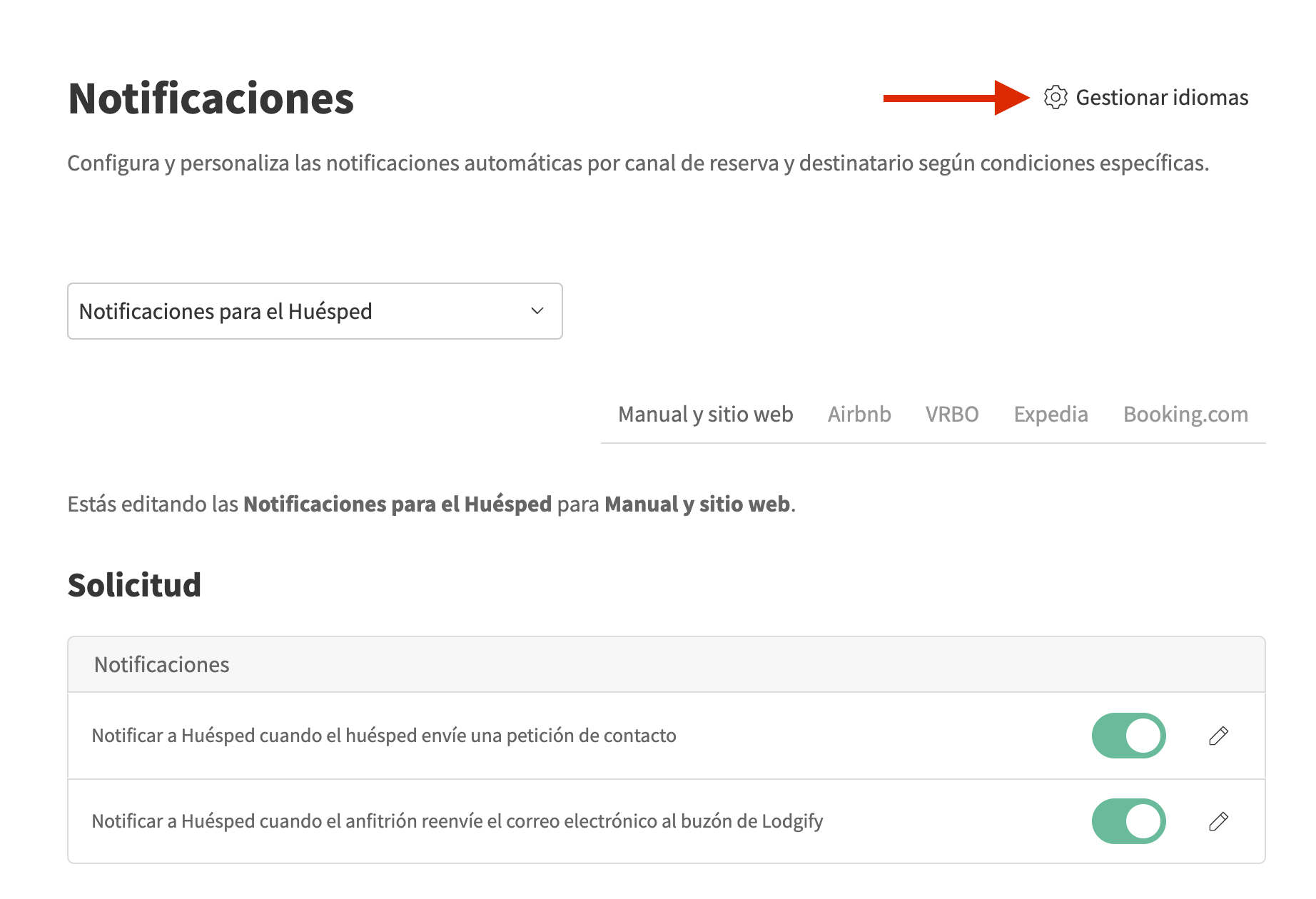Expand the recipient selector chevron arrow
Screen dimensions: 1316x899
pyautogui.click(x=537, y=311)
